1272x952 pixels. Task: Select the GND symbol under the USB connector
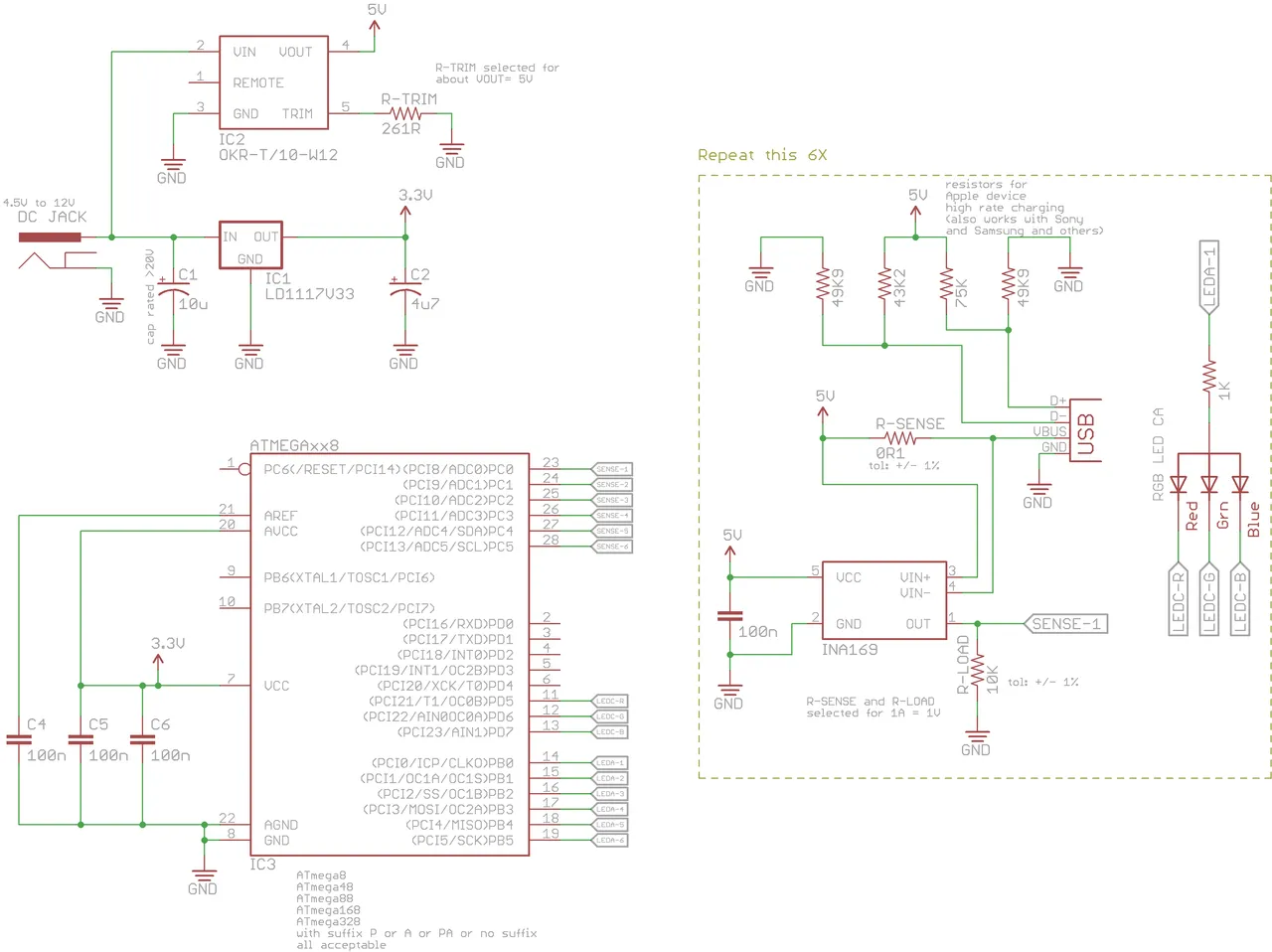coord(1037,489)
